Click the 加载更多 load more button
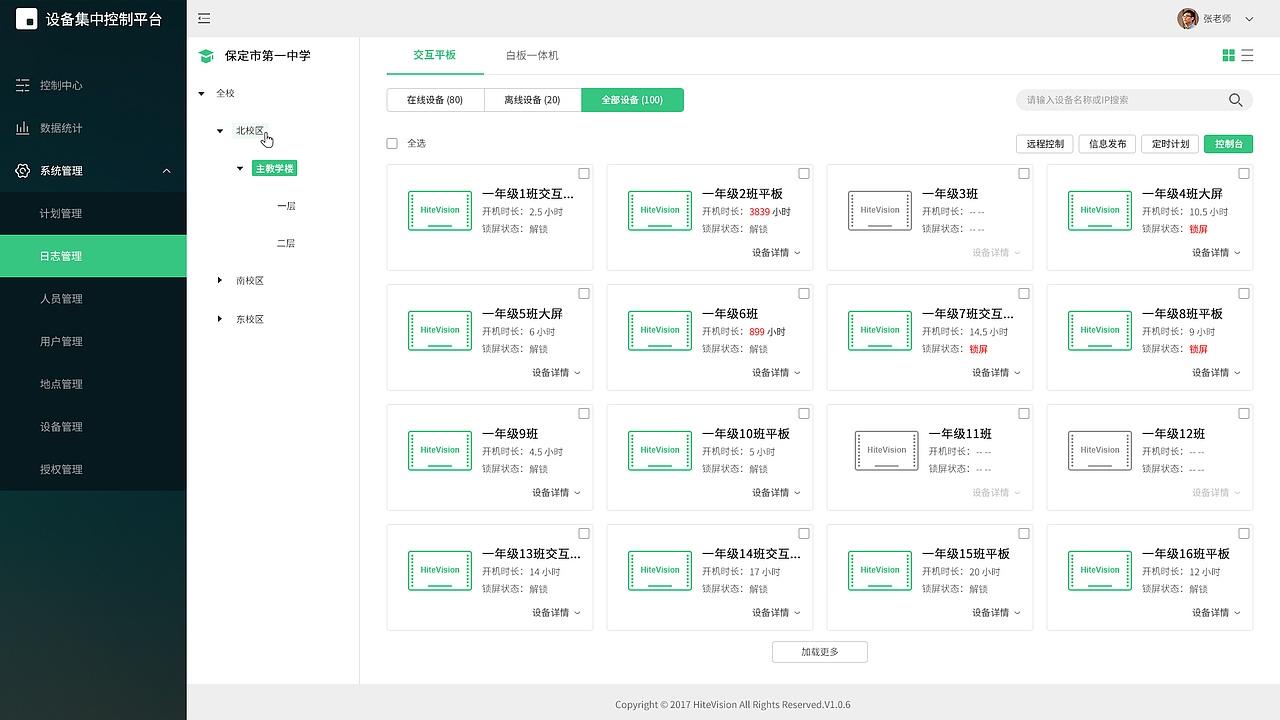 pyautogui.click(x=819, y=651)
